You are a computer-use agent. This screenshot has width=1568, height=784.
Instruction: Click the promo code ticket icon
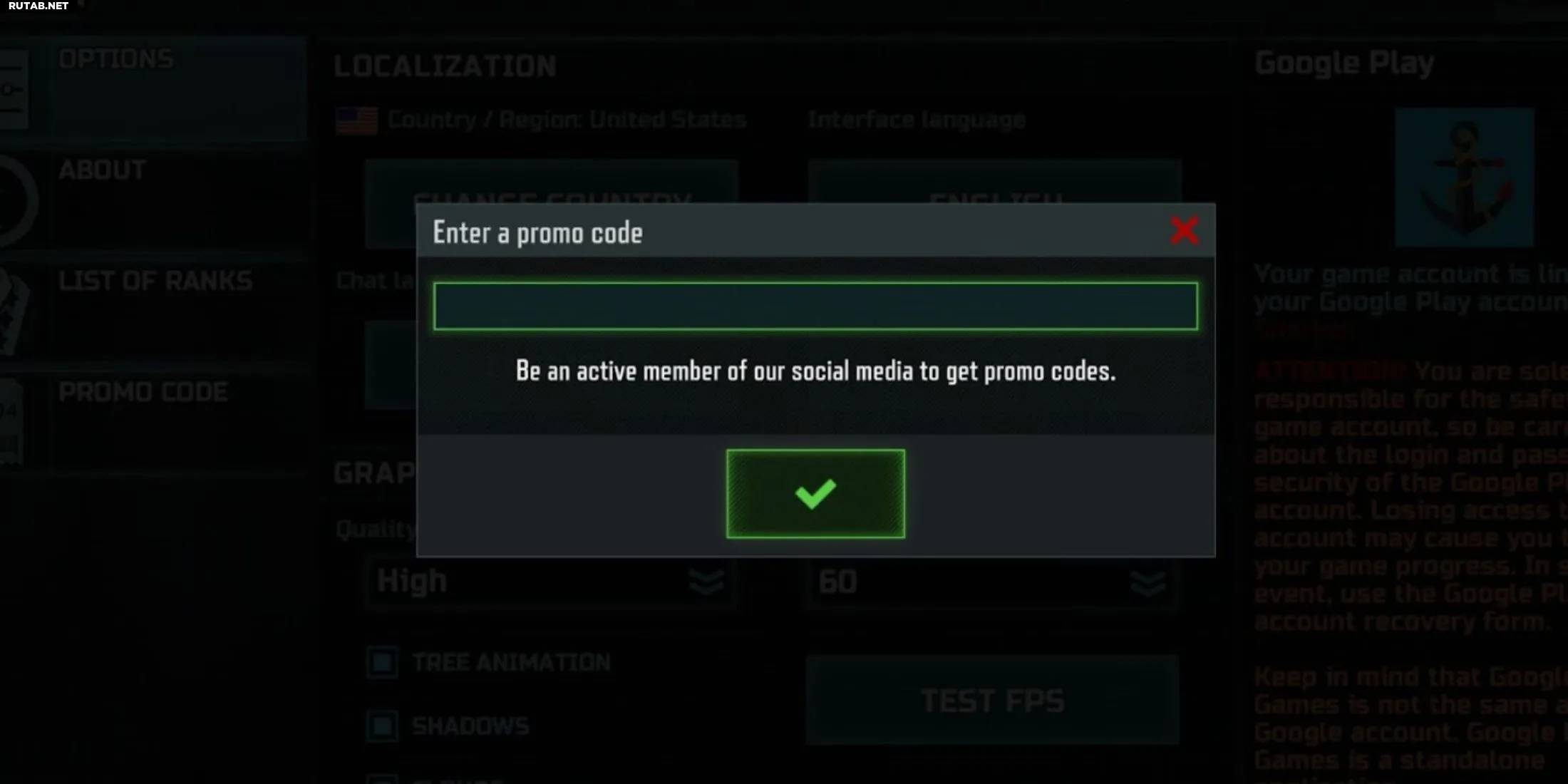click(x=11, y=423)
